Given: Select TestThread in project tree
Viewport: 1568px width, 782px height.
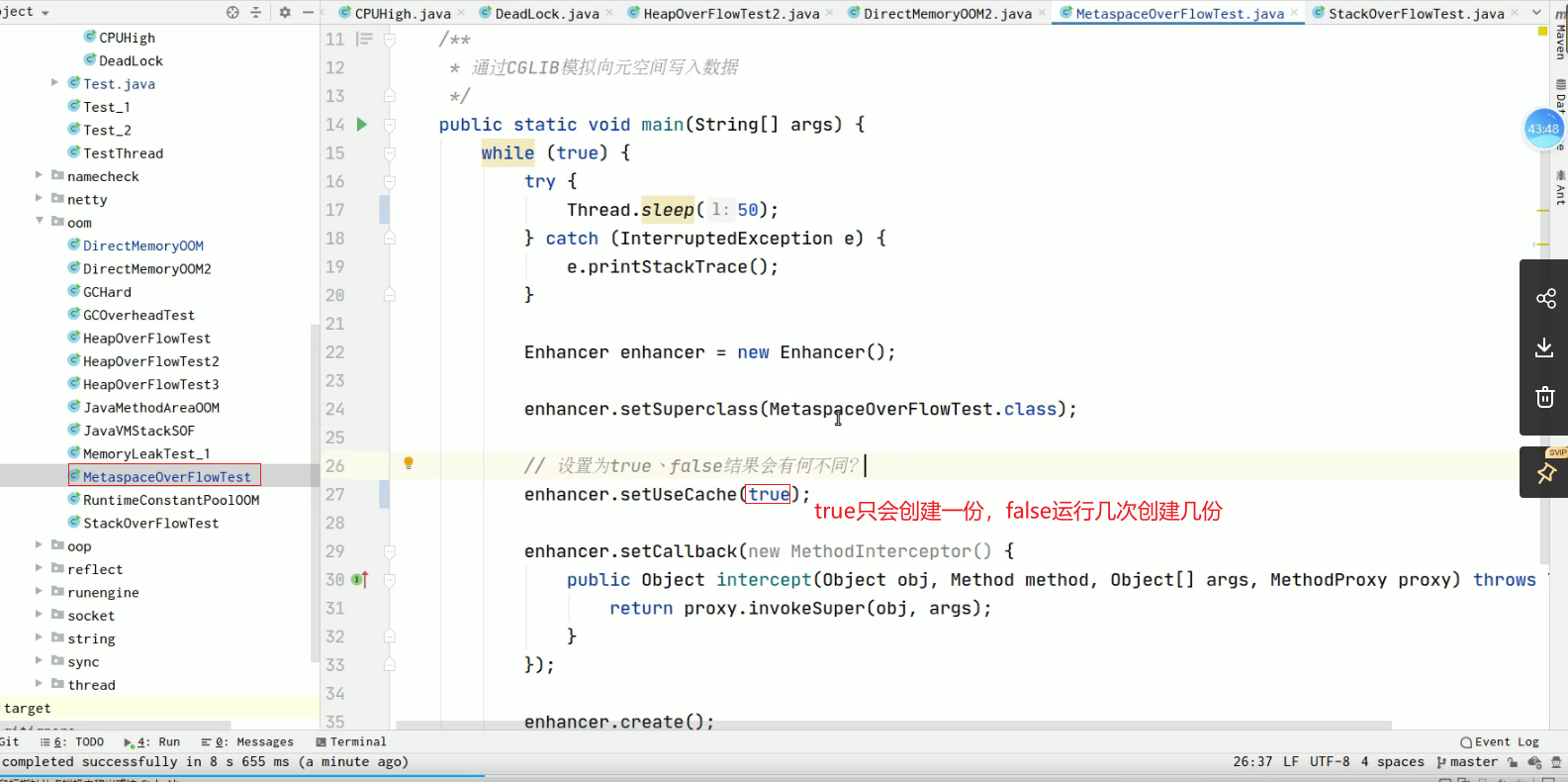Looking at the screenshot, I should tap(123, 153).
